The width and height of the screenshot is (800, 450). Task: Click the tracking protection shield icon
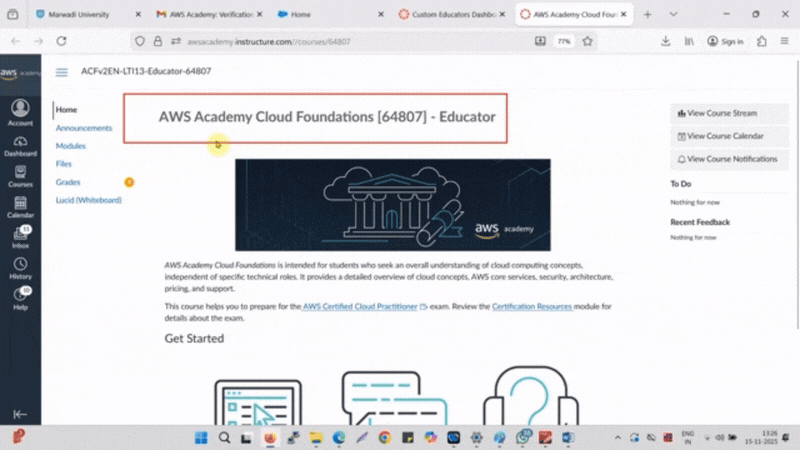pyautogui.click(x=140, y=41)
